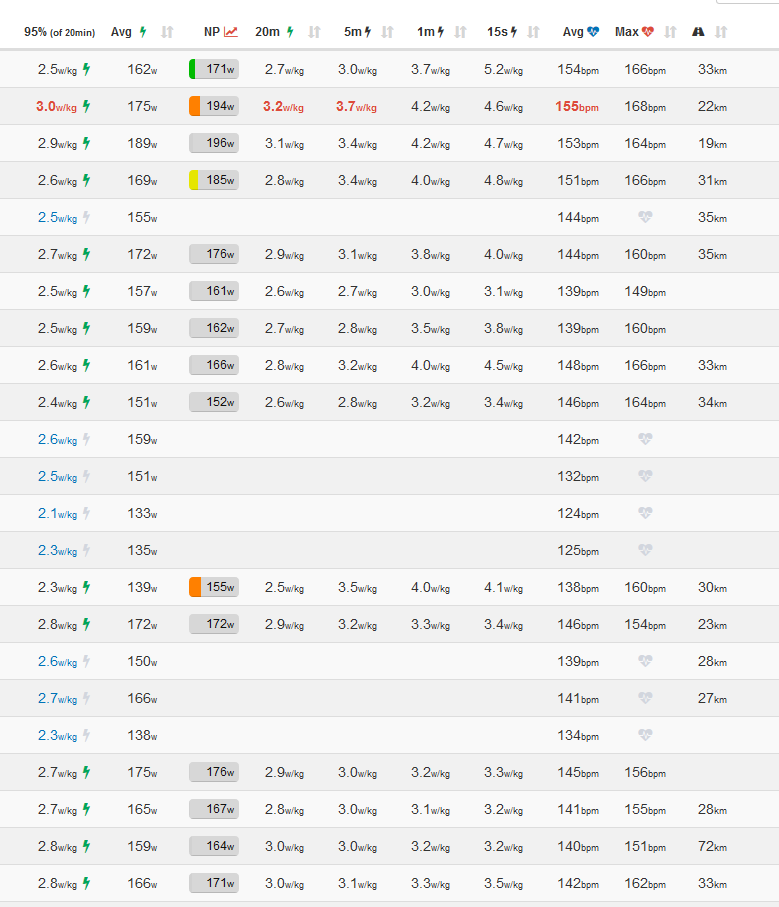Click the 5m column header label
779x907 pixels.
[352, 32]
